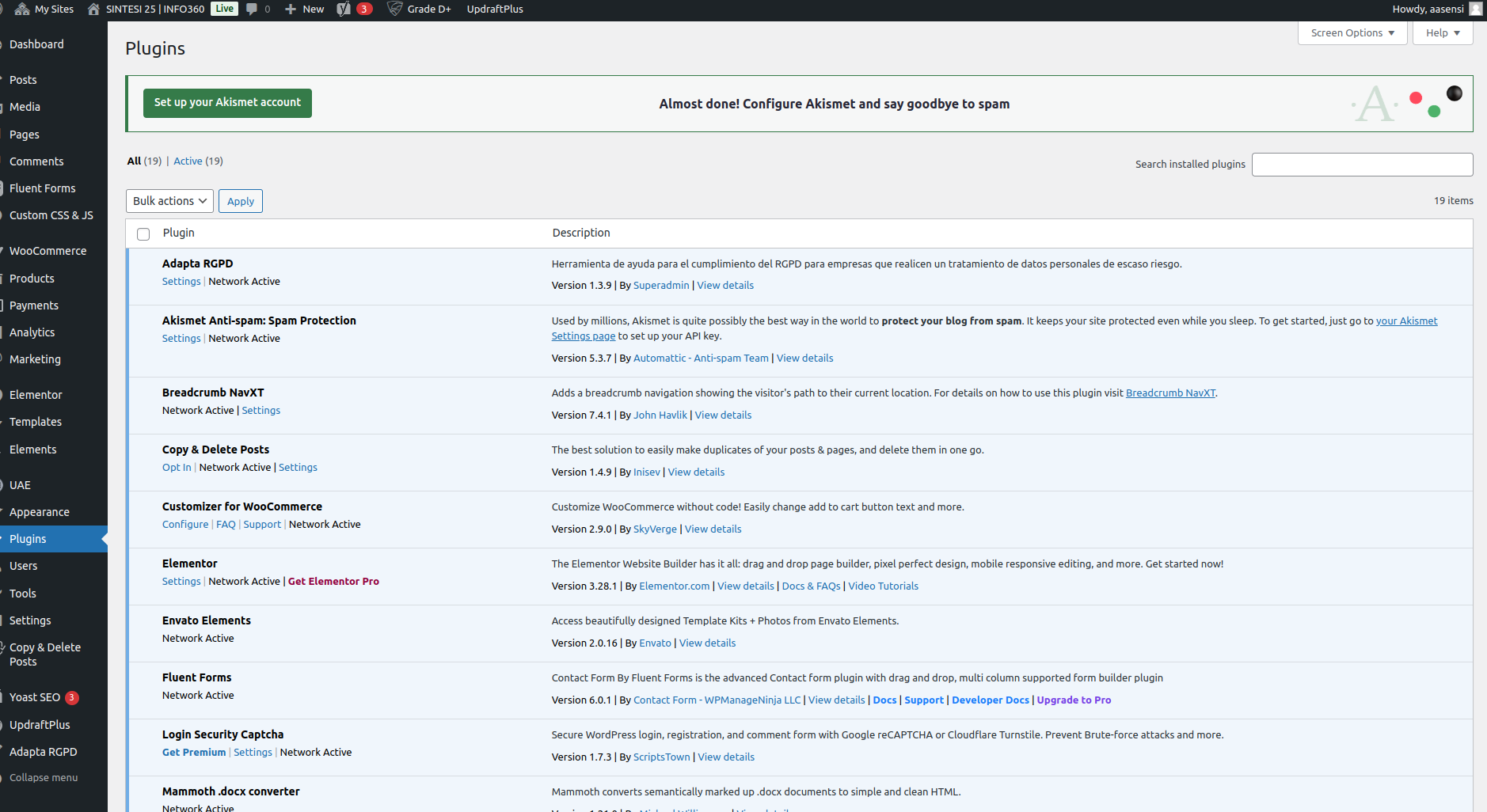Click Get Premium under Login Security Captcha
The image size is (1487, 812).
(194, 753)
